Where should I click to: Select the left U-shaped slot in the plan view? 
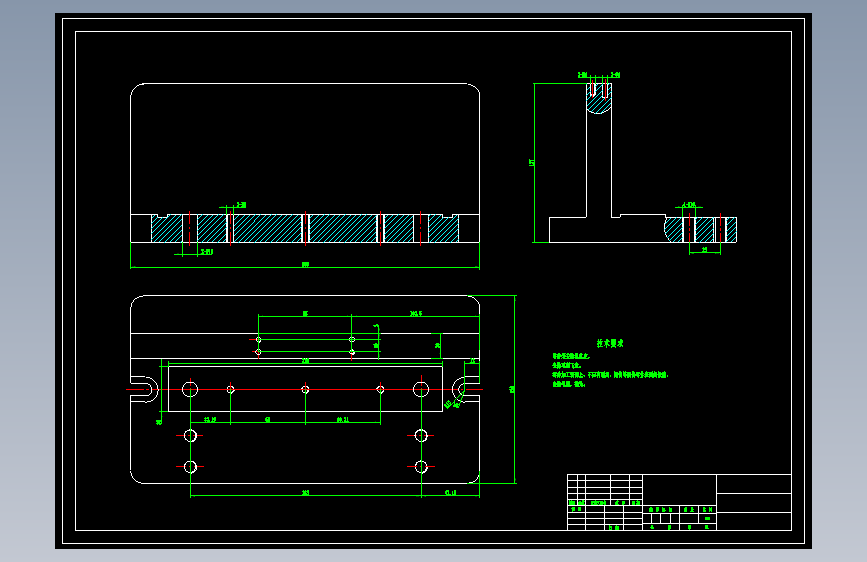(145, 389)
